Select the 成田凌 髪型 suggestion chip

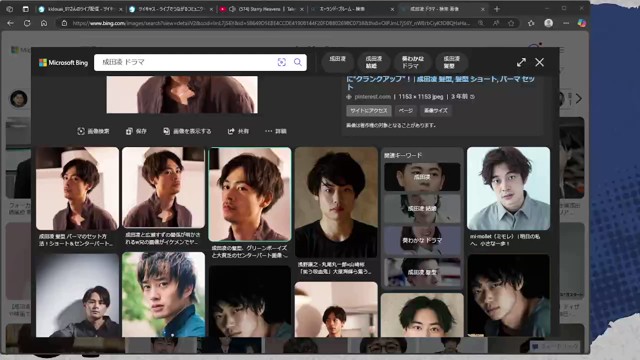[451, 62]
